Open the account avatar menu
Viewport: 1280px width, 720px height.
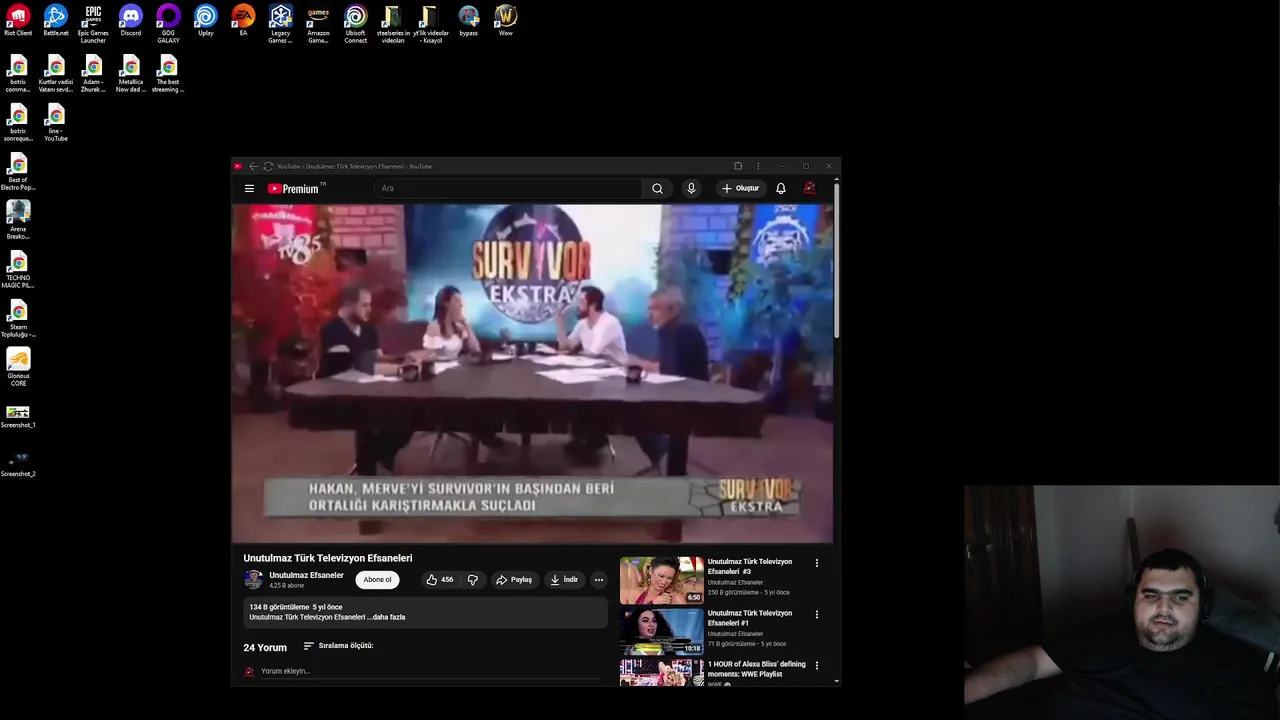pos(809,188)
